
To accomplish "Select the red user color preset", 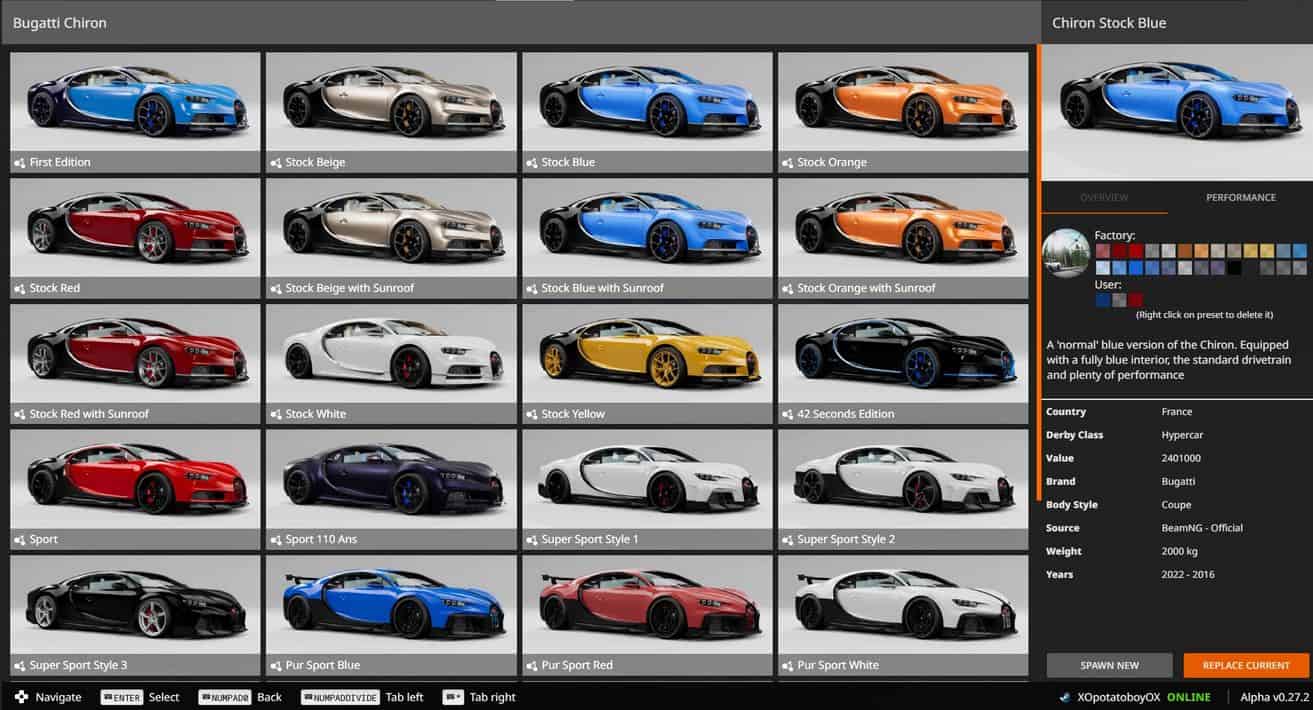I will (1135, 299).
